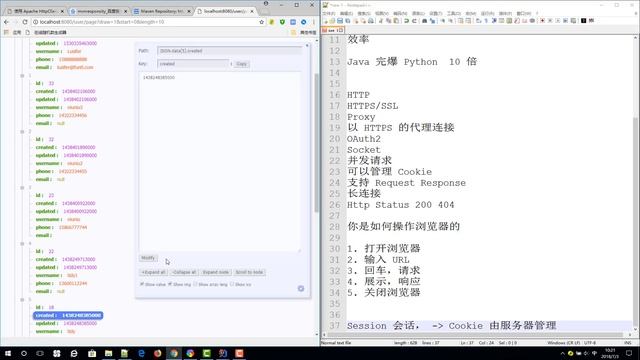Click the value textarea showing 1438248385000
The image size is (640, 360).
(220, 162)
